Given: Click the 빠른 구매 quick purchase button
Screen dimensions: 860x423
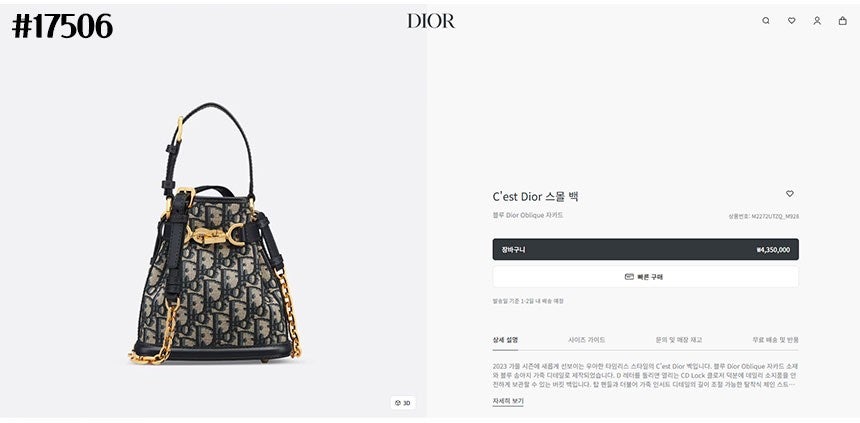Looking at the screenshot, I should point(646,277).
